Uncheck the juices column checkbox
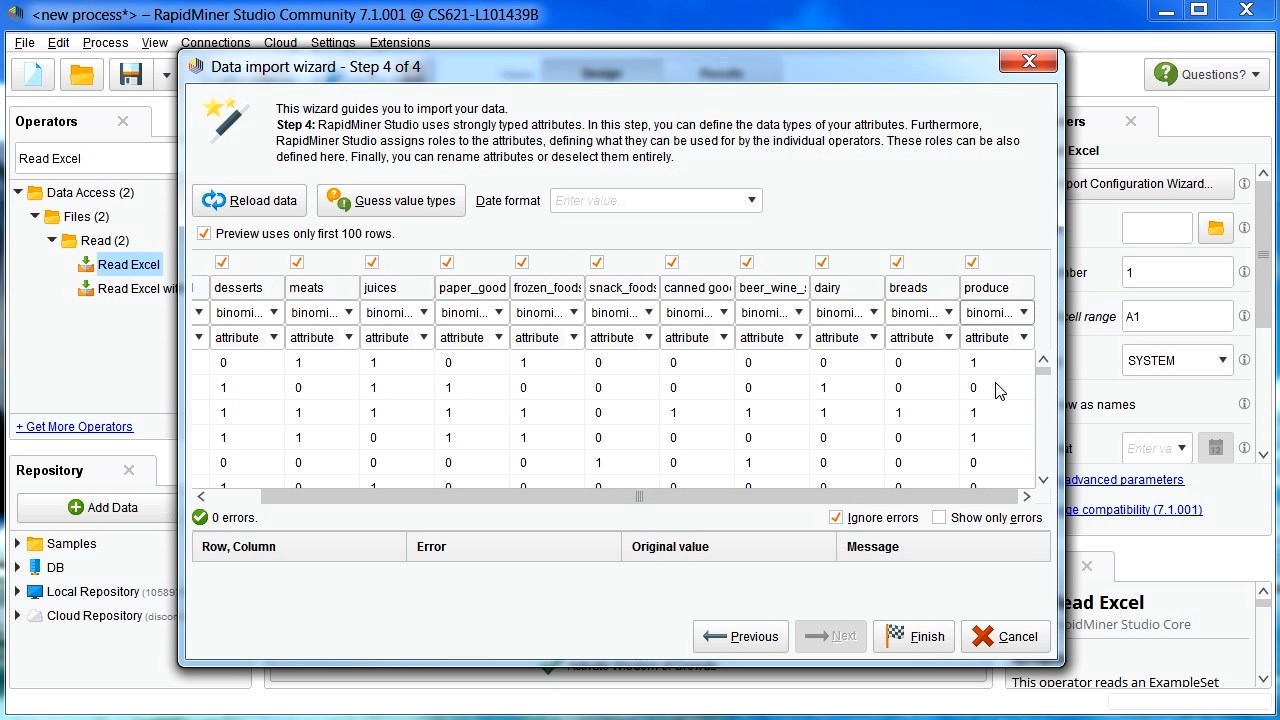The height and width of the screenshot is (720, 1280). (x=372, y=262)
